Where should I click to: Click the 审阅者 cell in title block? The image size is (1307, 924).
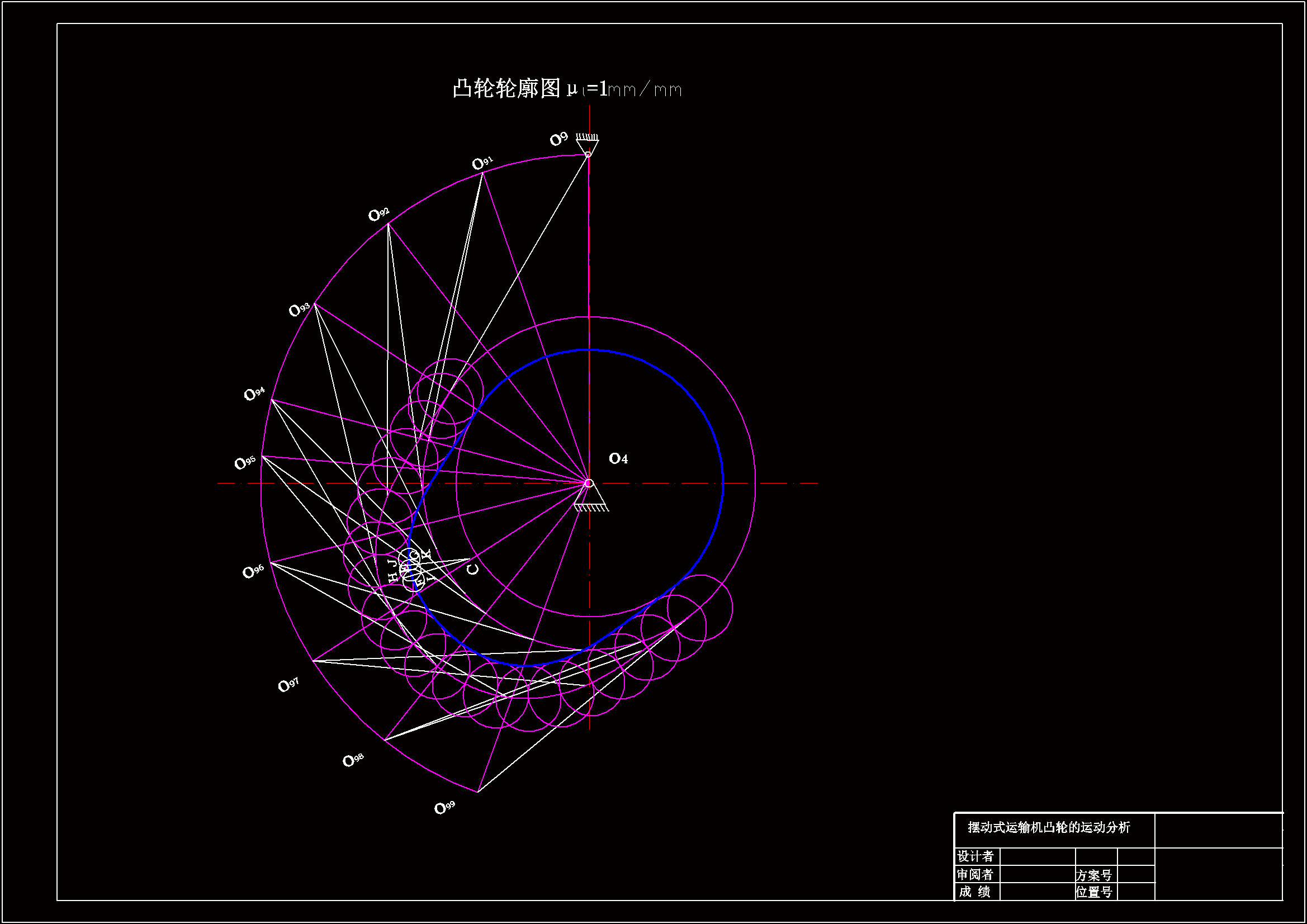975,874
